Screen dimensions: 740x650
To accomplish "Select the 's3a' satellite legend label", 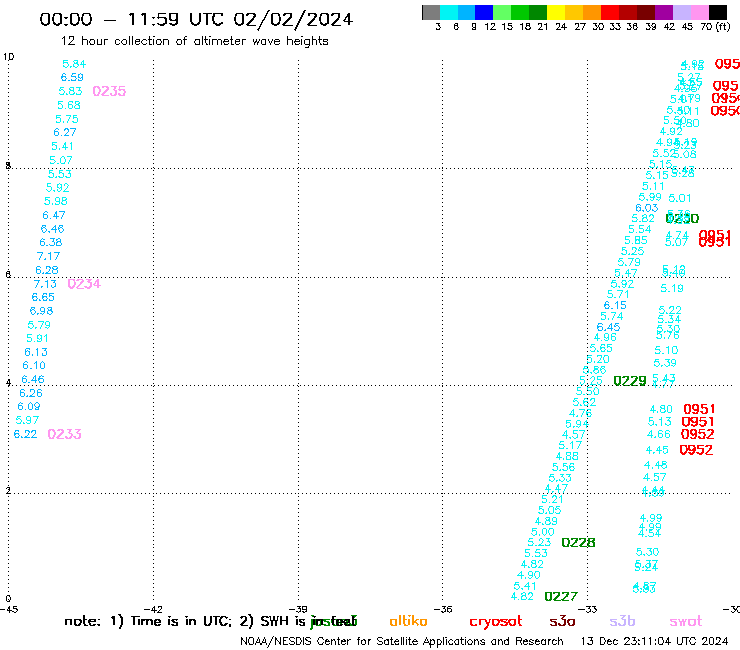I will click(562, 621).
